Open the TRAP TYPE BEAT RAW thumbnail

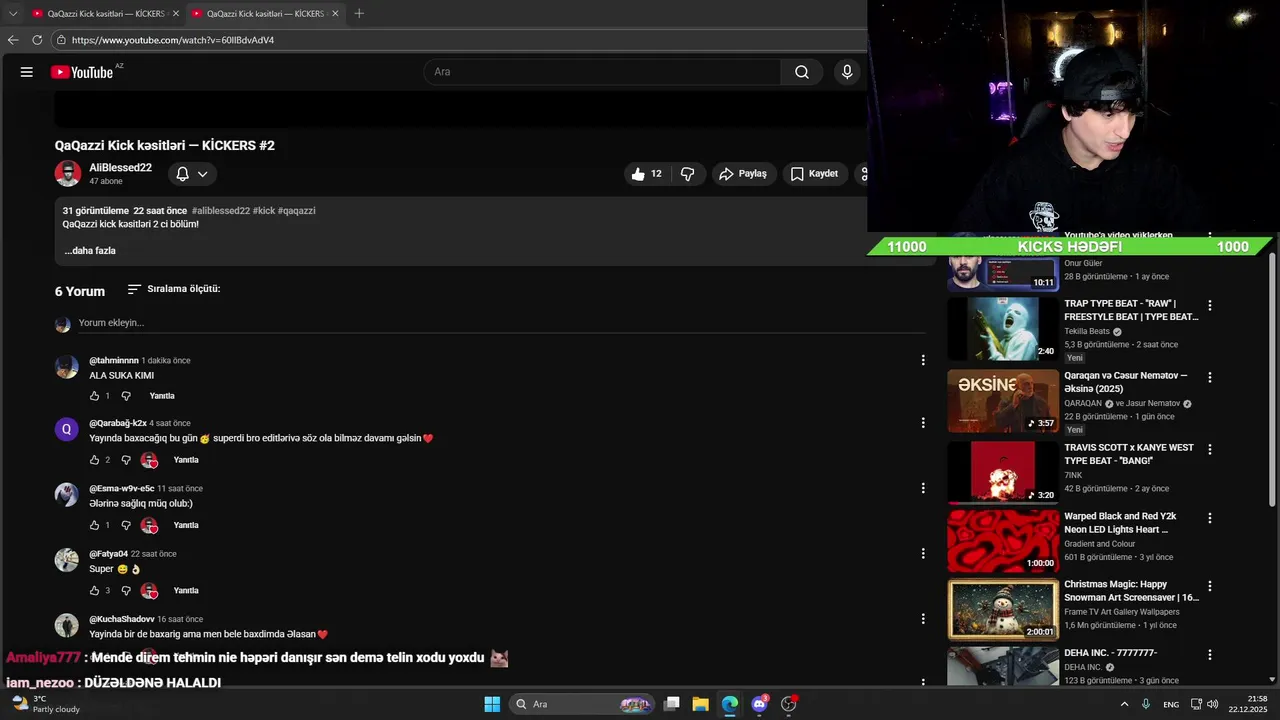pos(1003,329)
